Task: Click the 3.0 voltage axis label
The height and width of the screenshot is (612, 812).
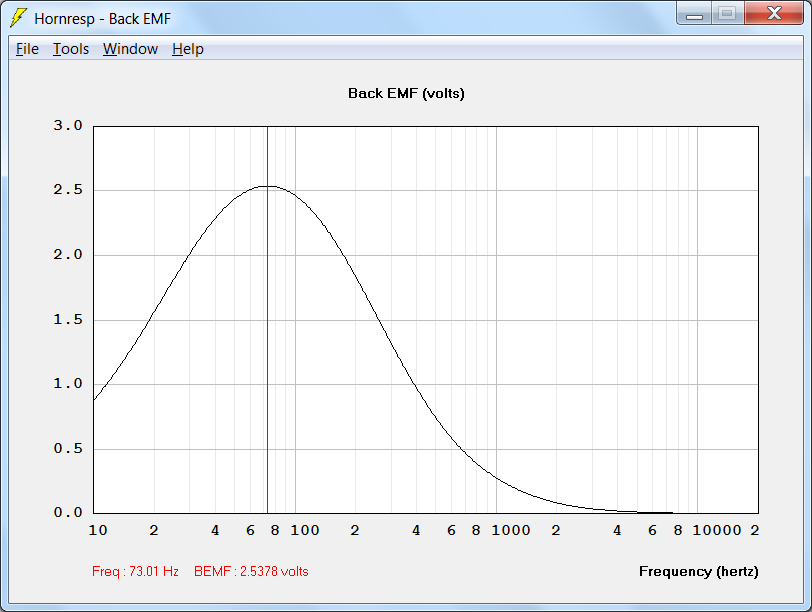Action: (x=68, y=125)
